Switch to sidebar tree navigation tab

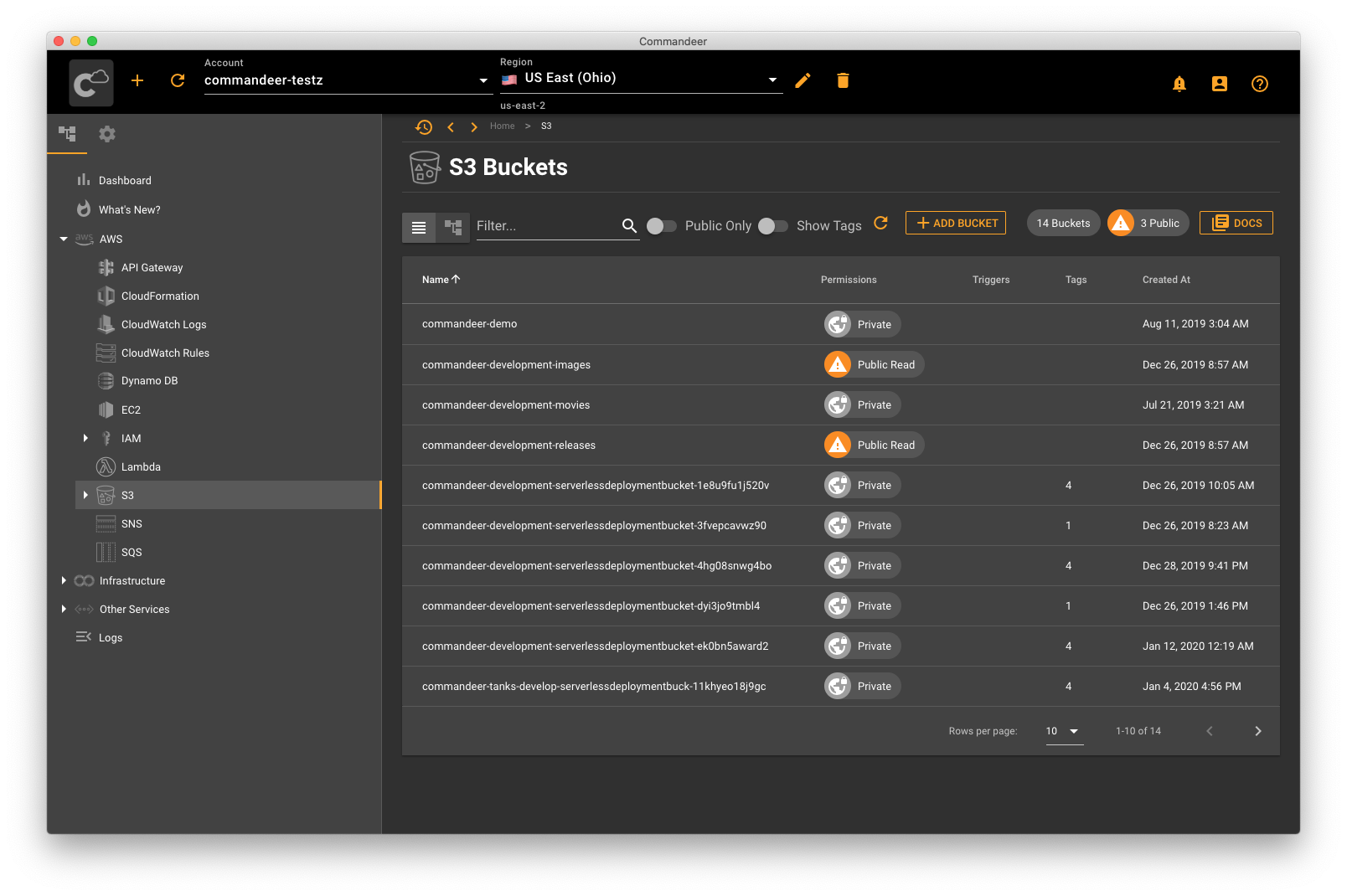(x=67, y=134)
